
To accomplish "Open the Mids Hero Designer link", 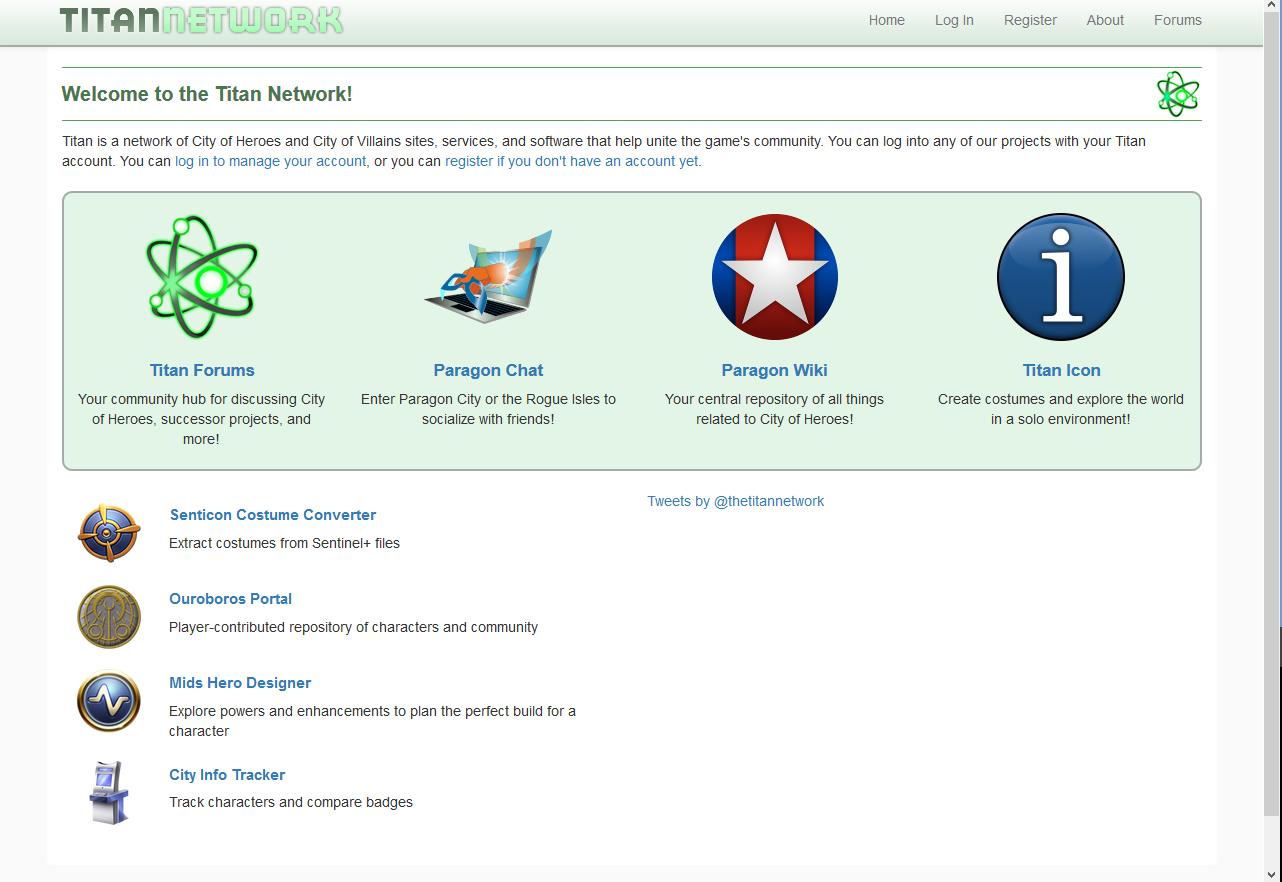I will click(240, 683).
